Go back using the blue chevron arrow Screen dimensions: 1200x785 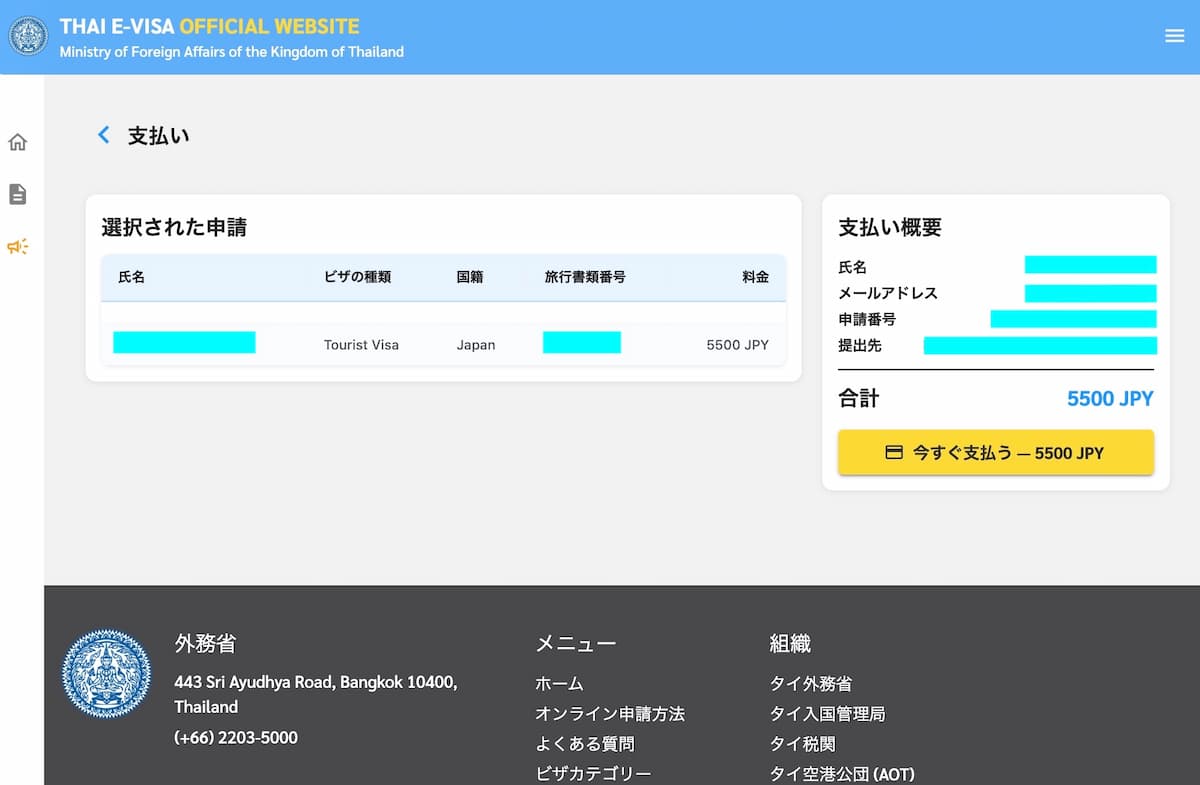coord(103,135)
